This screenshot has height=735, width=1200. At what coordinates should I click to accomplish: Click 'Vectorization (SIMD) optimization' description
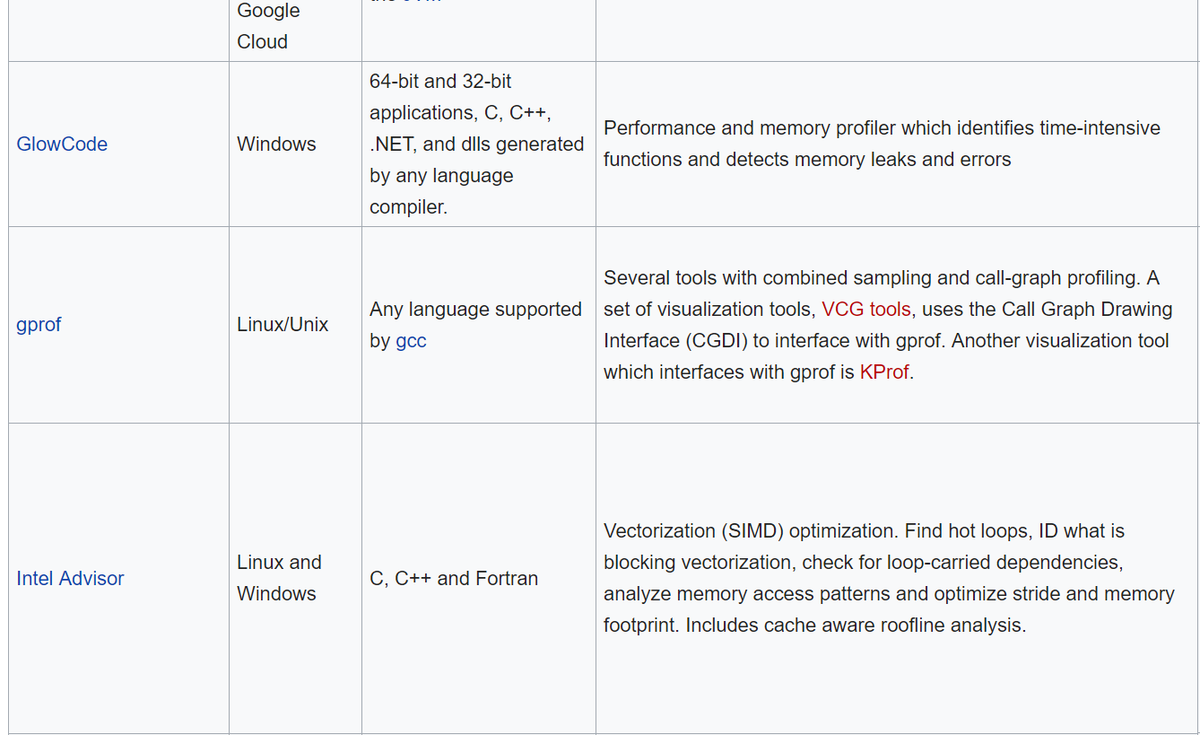tap(889, 578)
